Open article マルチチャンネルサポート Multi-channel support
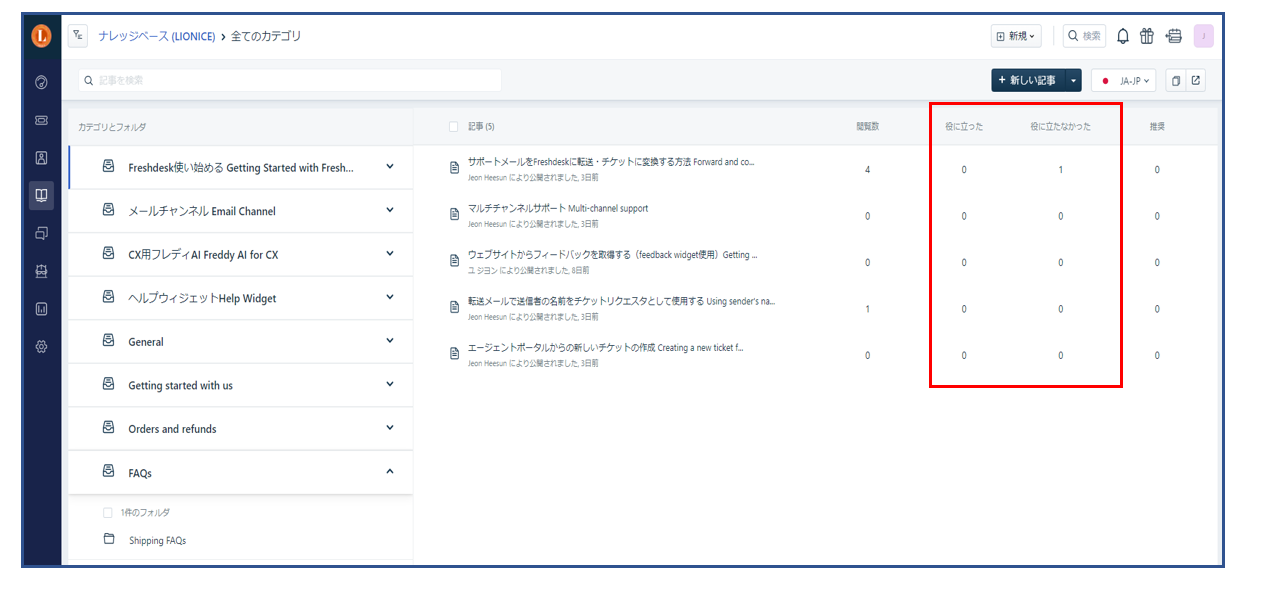Image resolution: width=1263 pixels, height=602 pixels. click(x=558, y=209)
